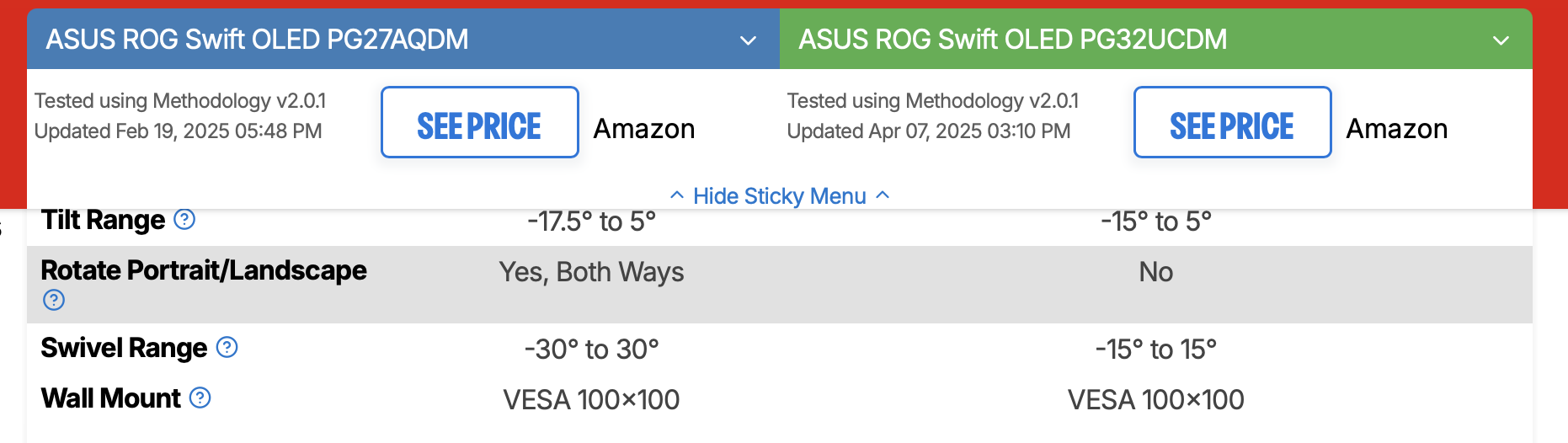Select the Wall Mount row label
The height and width of the screenshot is (443, 1568).
click(x=111, y=398)
